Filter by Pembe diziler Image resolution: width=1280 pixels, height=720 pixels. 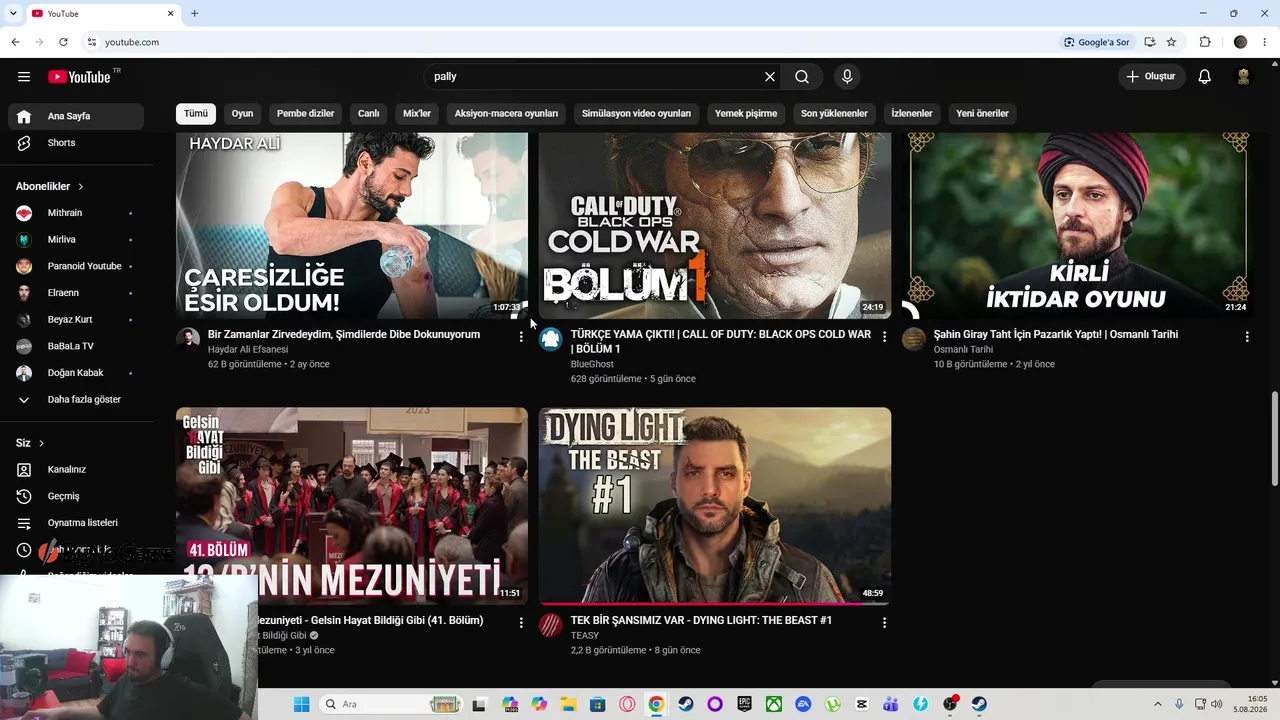coord(306,113)
